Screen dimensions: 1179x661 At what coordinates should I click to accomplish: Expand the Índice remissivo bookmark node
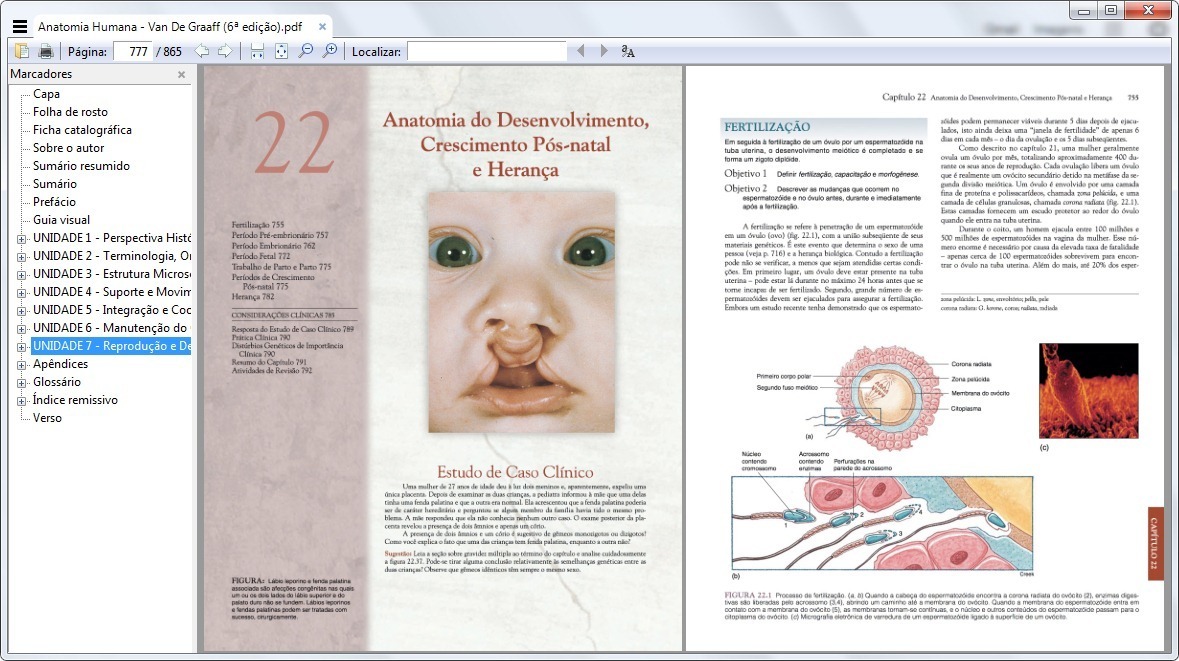22,402
